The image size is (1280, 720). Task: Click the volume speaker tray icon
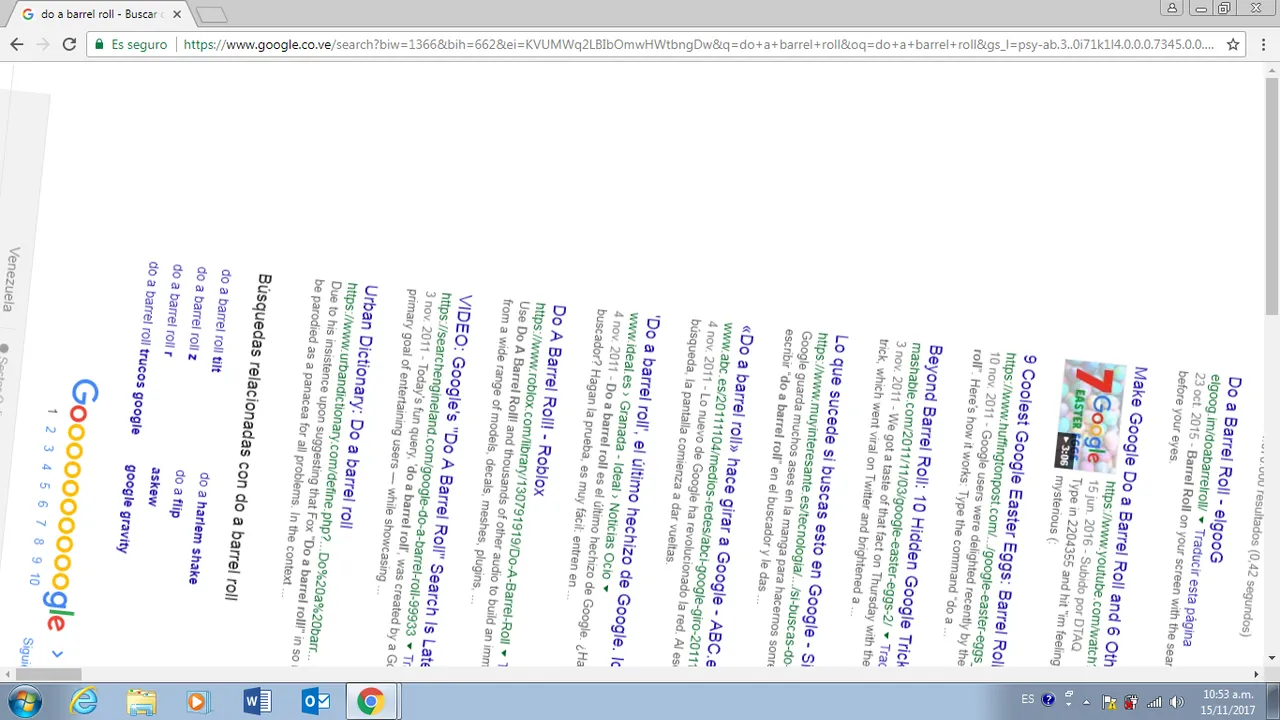(x=1176, y=702)
